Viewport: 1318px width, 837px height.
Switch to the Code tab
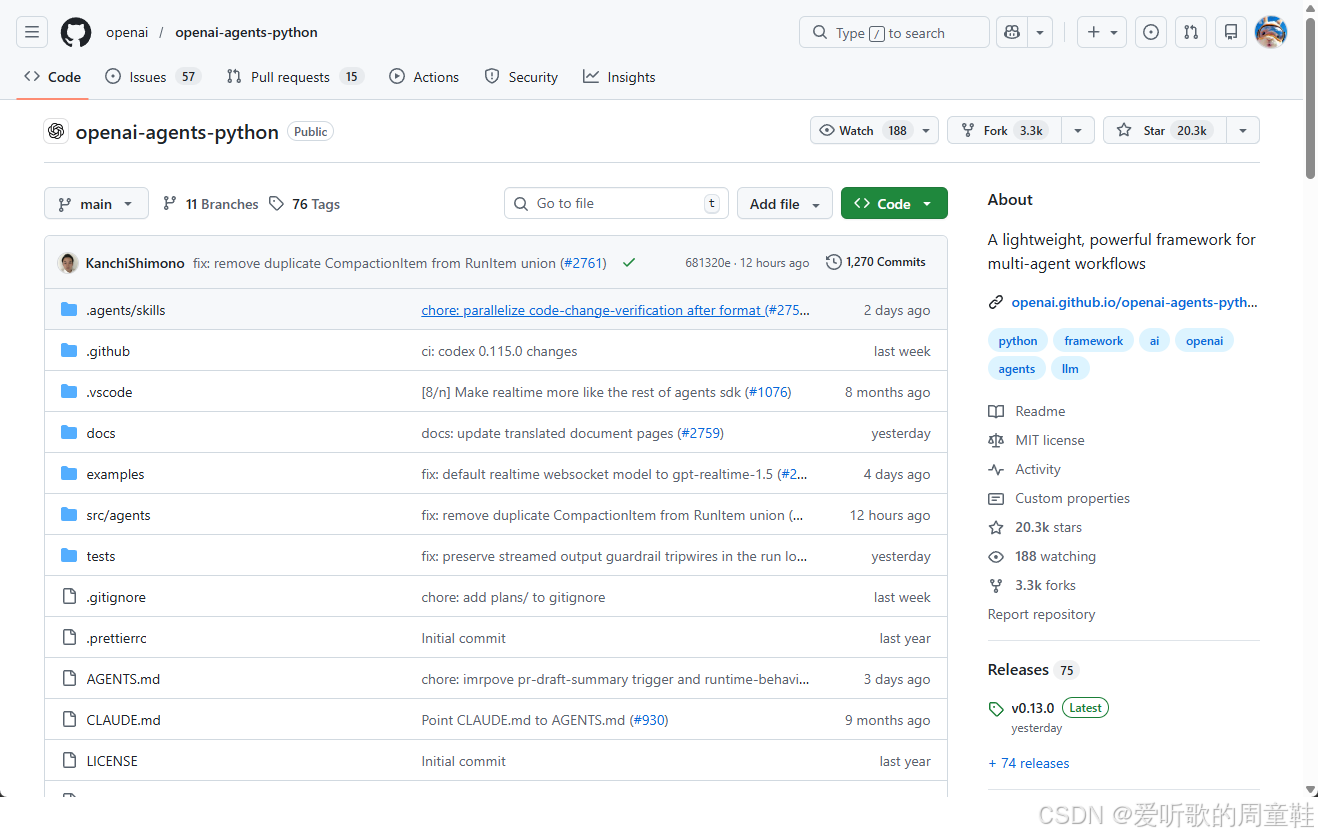pyautogui.click(x=53, y=77)
